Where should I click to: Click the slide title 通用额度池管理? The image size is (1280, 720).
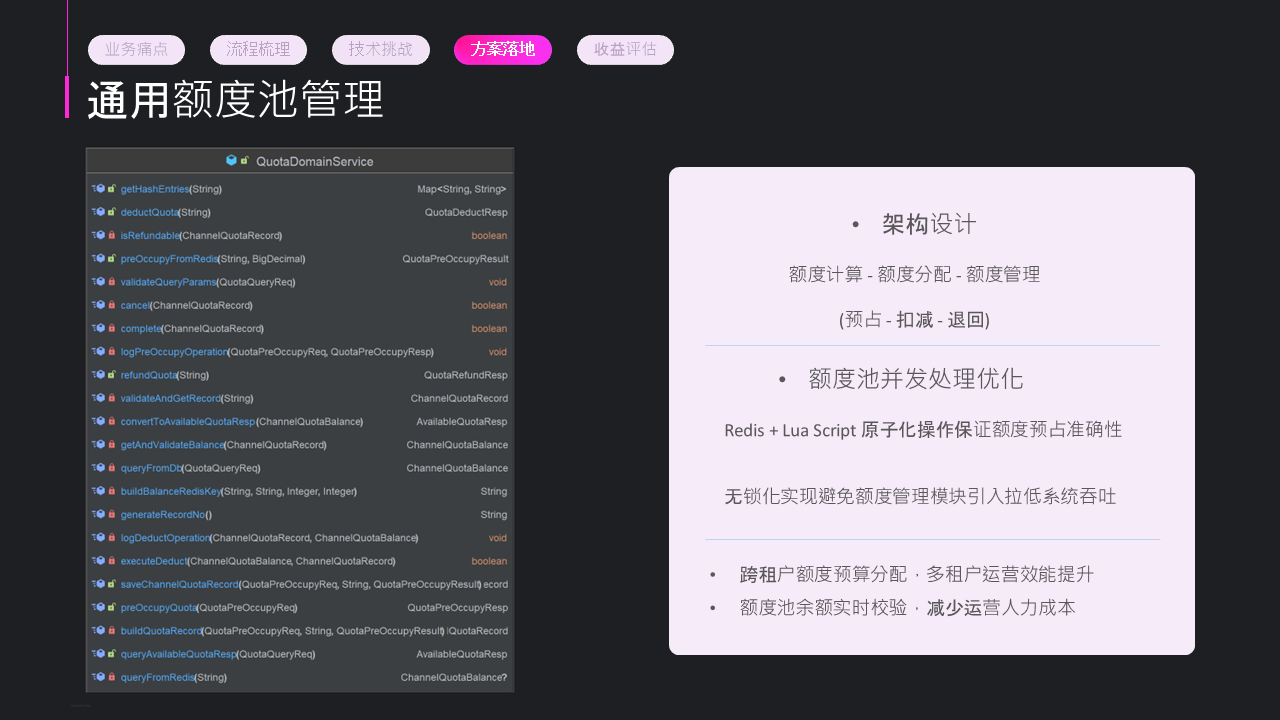click(x=236, y=100)
